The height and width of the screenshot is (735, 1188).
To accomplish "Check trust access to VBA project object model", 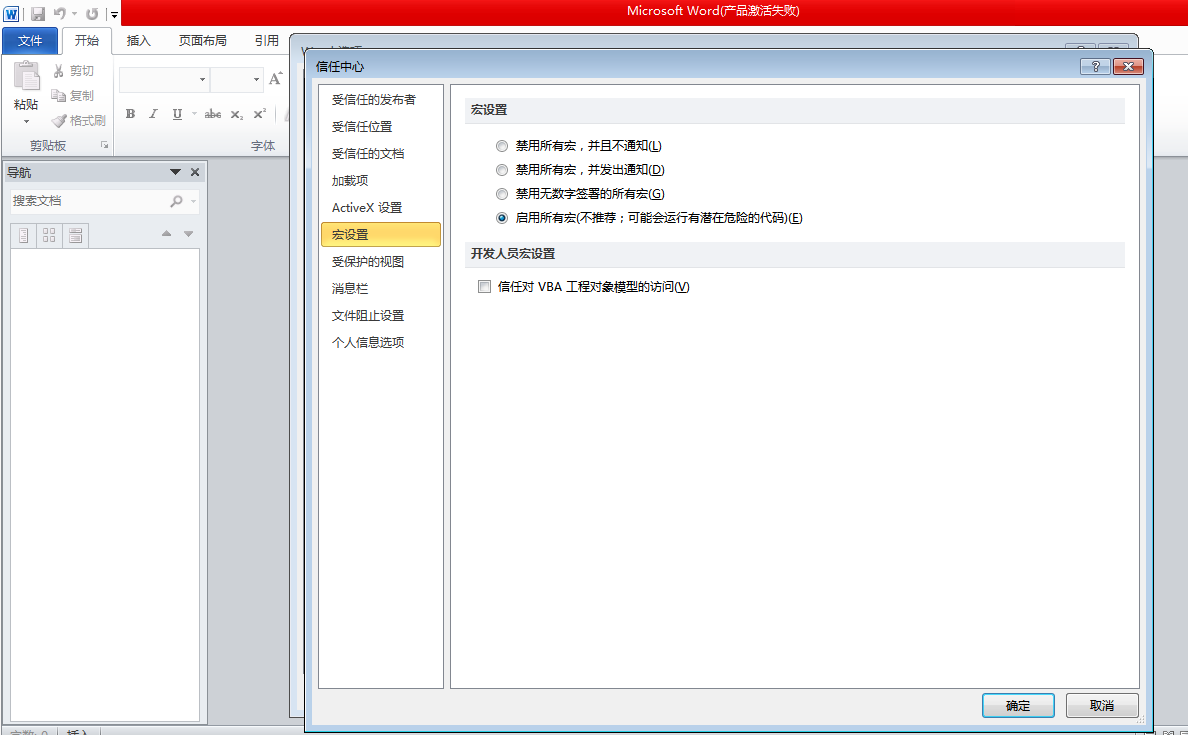I will click(484, 286).
